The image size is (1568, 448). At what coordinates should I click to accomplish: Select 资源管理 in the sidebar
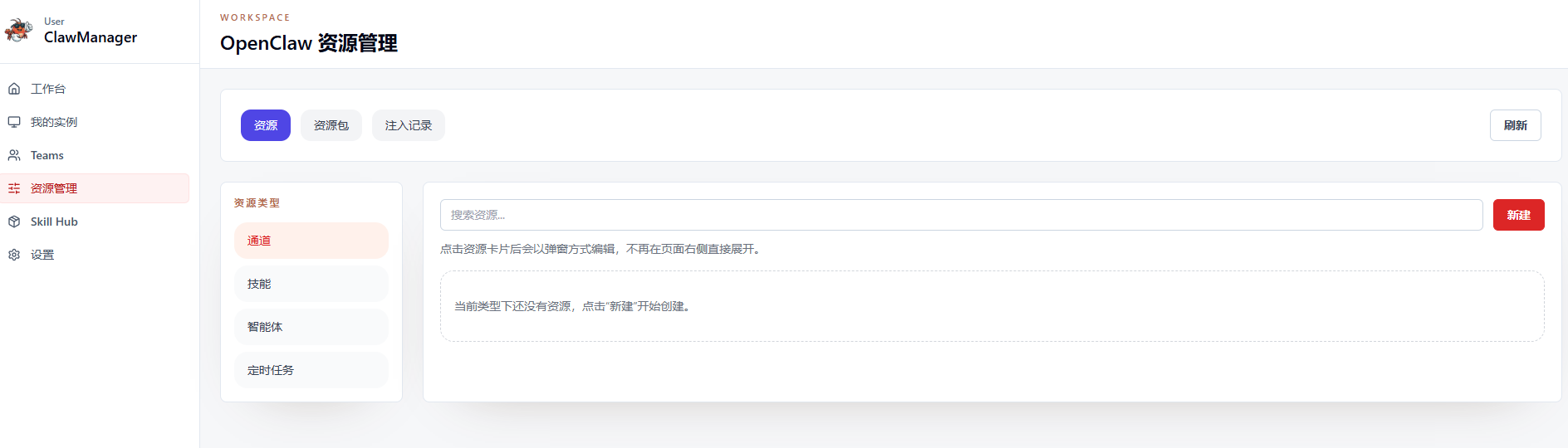pos(95,188)
